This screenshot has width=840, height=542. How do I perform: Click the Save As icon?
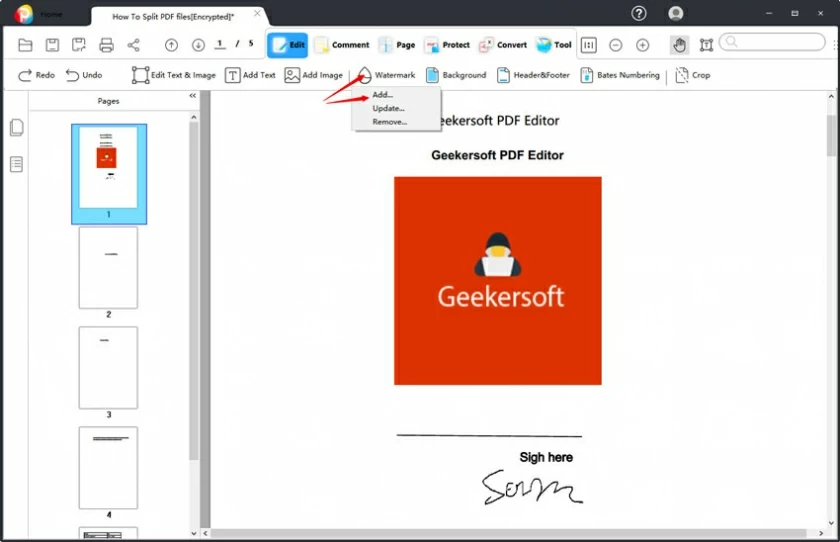coord(79,45)
